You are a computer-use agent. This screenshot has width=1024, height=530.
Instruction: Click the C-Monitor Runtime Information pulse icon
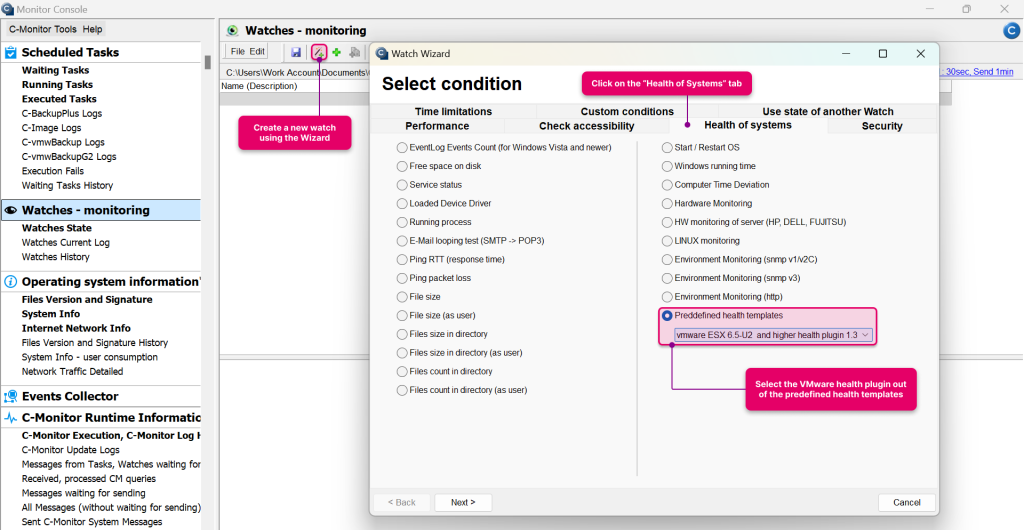(11, 418)
